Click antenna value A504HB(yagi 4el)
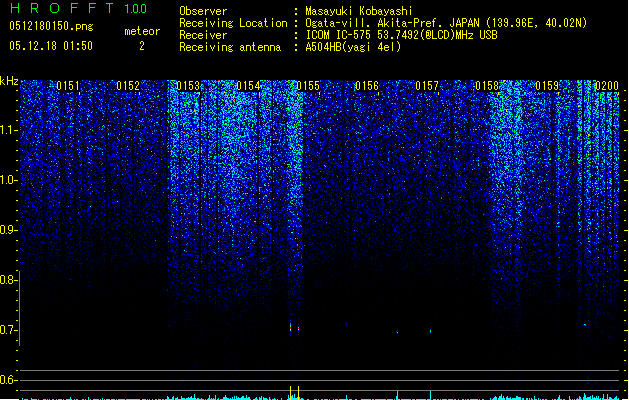Image resolution: width=629 pixels, height=400 pixels. click(353, 47)
